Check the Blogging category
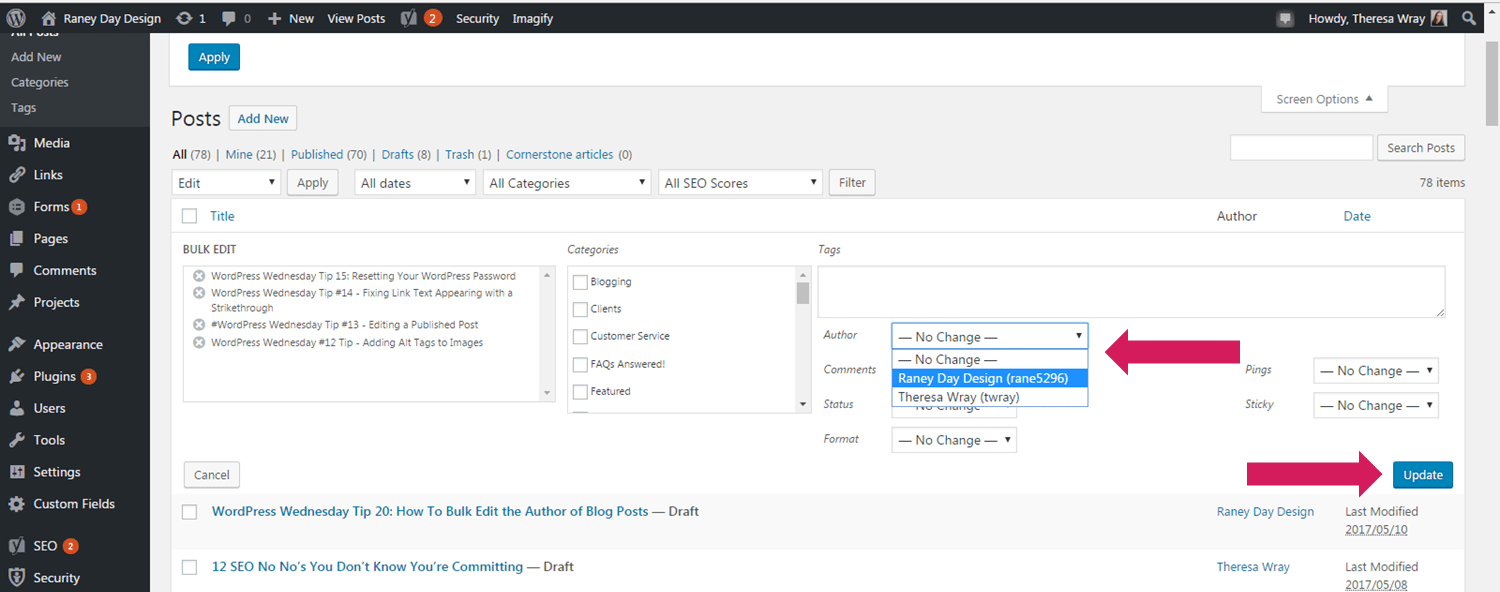Image resolution: width=1500 pixels, height=592 pixels. click(x=580, y=282)
